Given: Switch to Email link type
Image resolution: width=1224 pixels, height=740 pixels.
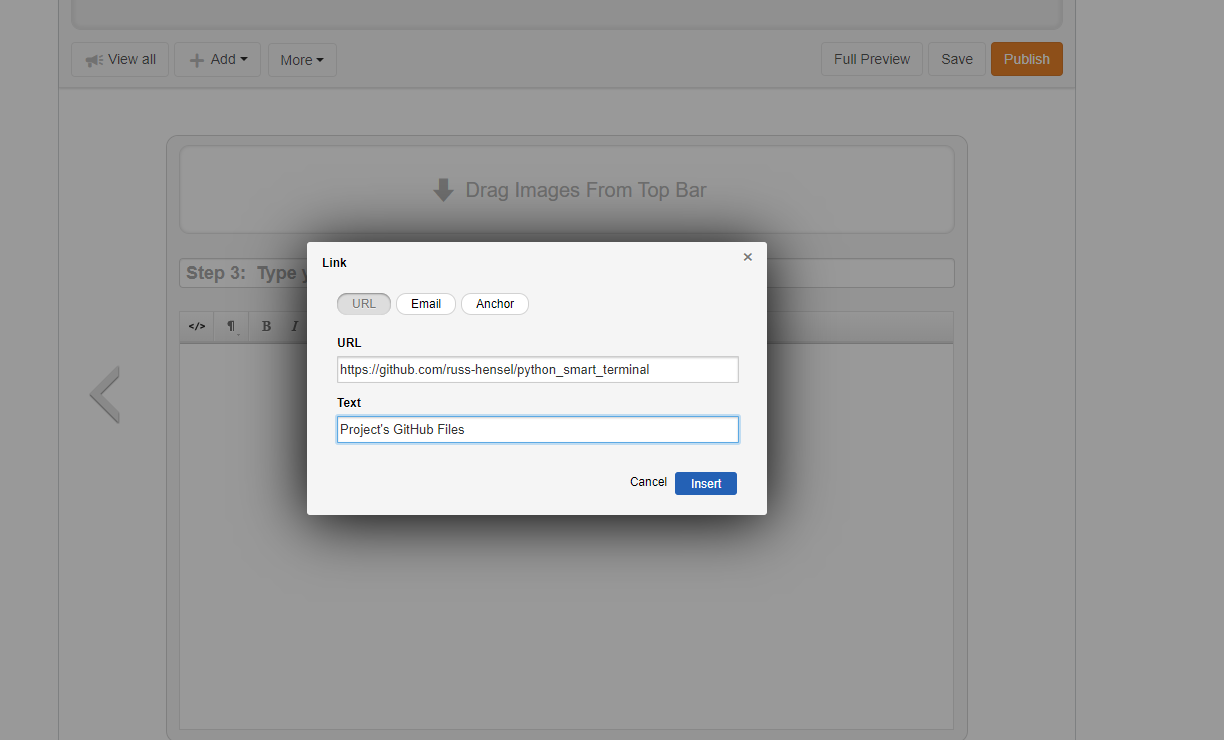Looking at the screenshot, I should click(426, 304).
